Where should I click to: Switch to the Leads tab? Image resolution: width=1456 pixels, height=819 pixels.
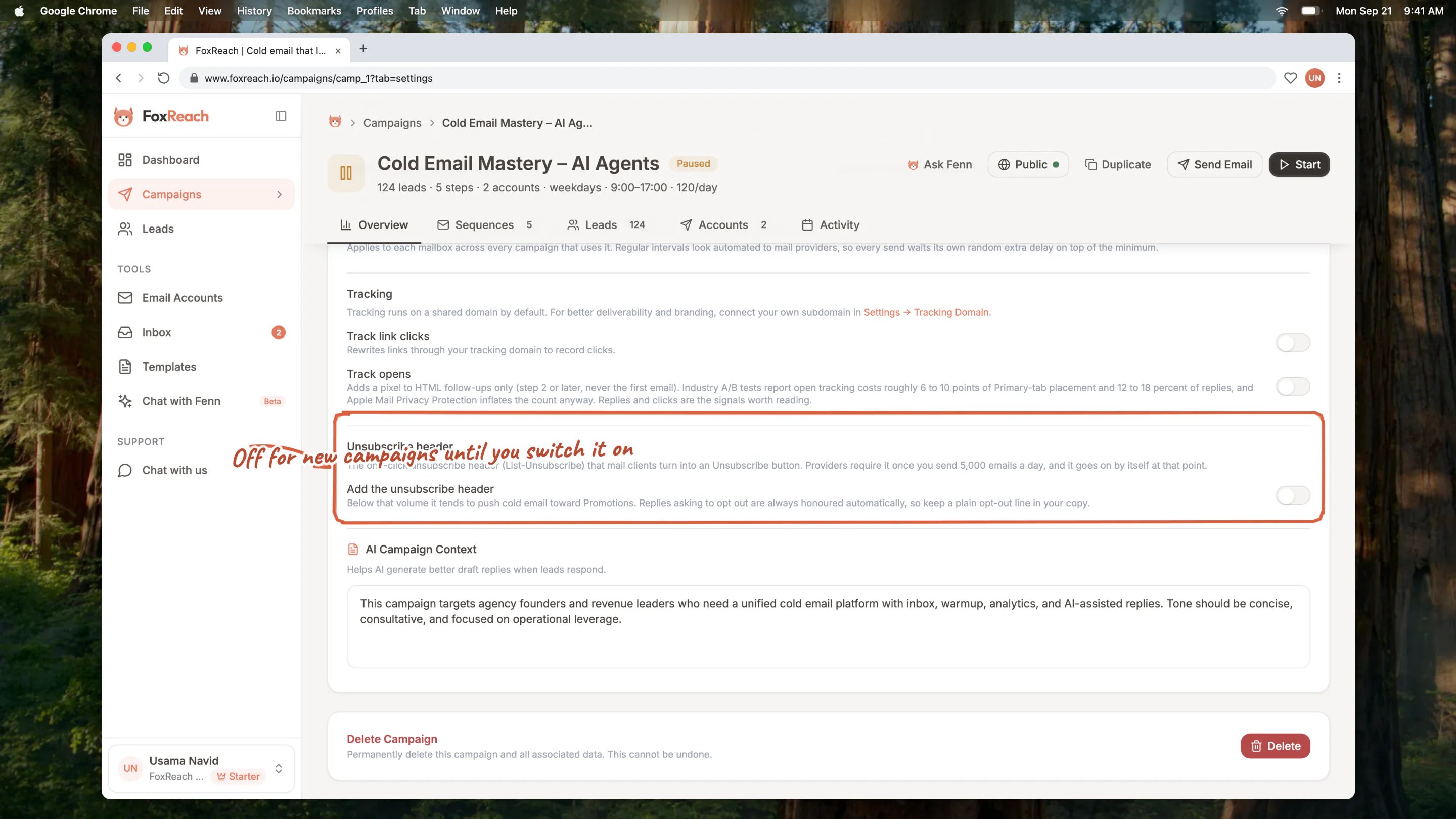click(606, 225)
